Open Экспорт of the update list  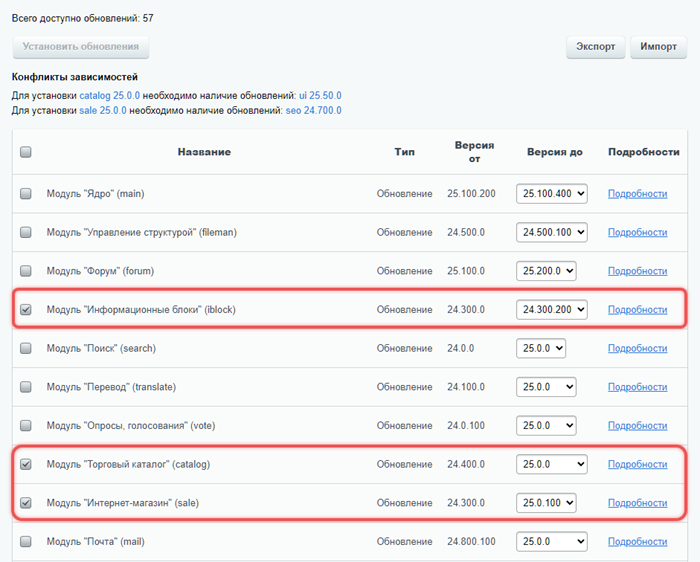596,47
